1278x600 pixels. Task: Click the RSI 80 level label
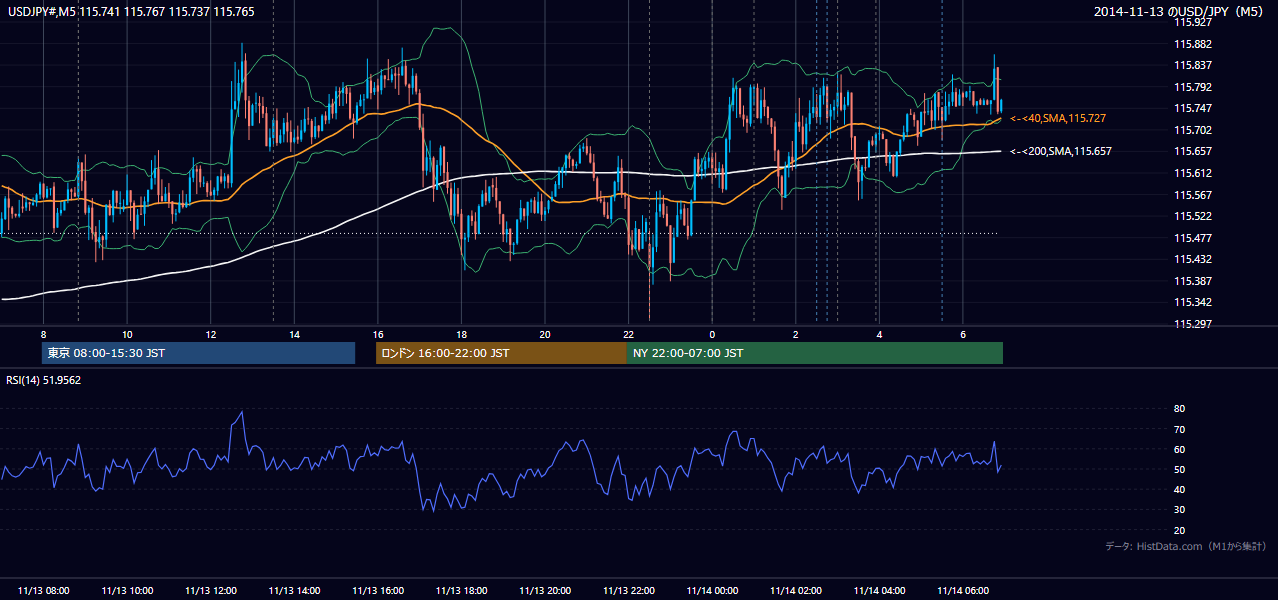point(1179,409)
